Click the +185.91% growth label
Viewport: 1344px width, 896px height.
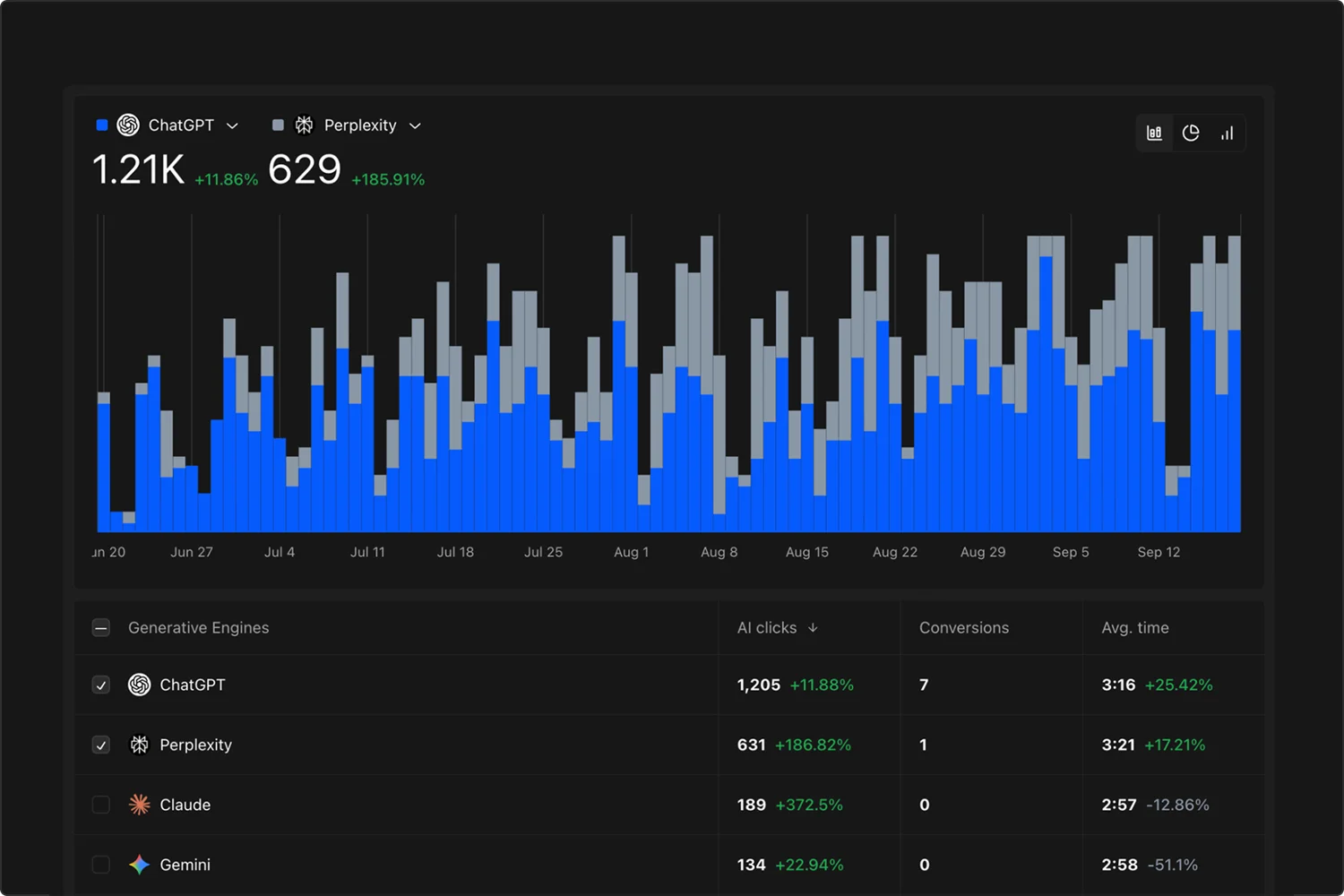coord(388,179)
